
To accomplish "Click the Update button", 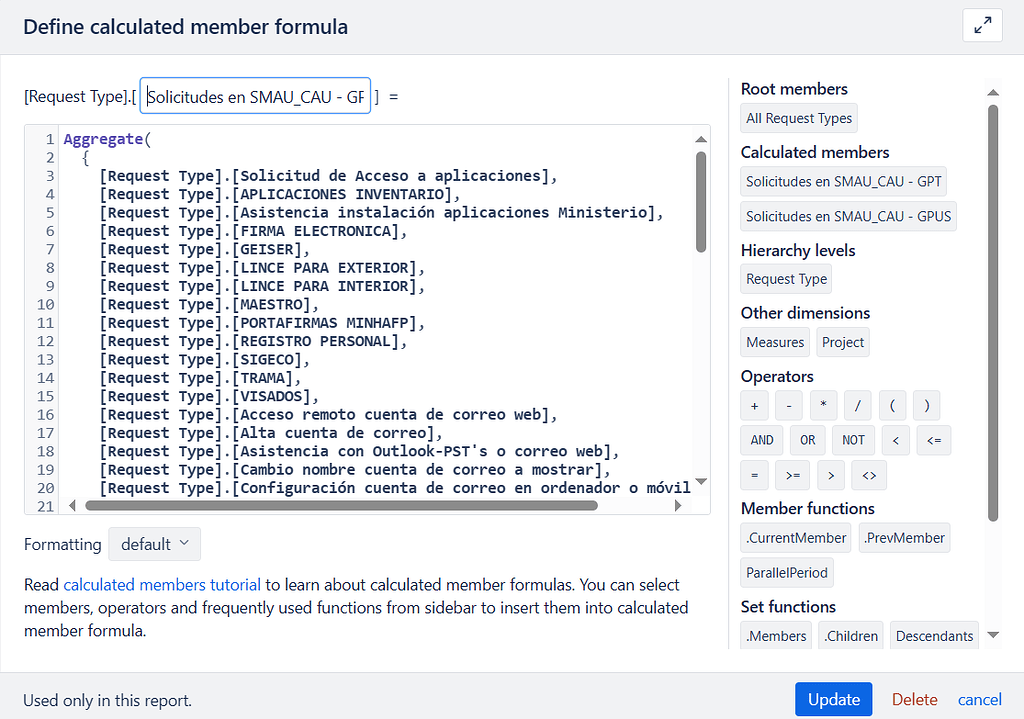I will click(x=833, y=698).
